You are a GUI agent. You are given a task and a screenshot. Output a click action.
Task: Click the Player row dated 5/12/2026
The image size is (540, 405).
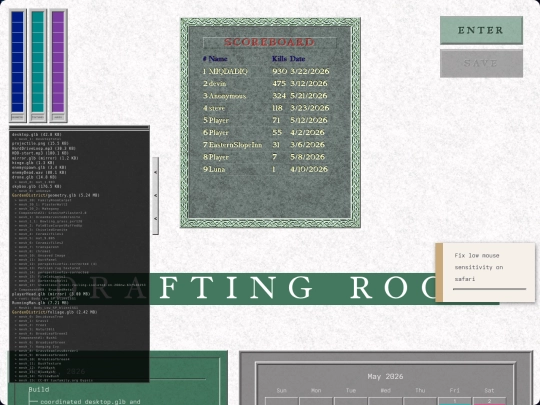click(266, 121)
